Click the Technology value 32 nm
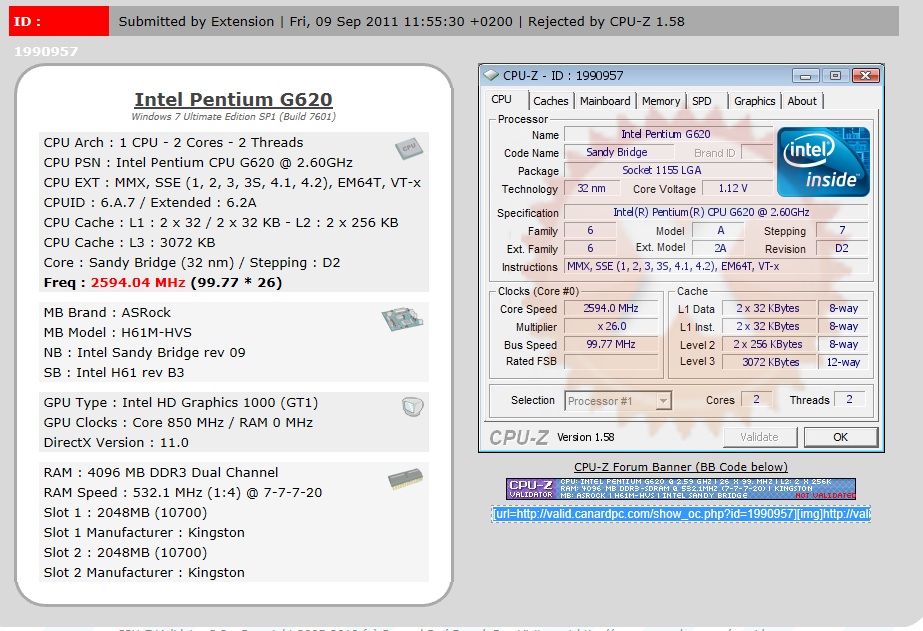 tap(592, 188)
